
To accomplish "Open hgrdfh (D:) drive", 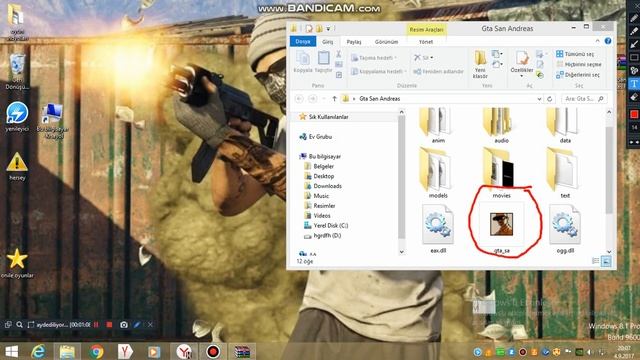I will point(323,236).
